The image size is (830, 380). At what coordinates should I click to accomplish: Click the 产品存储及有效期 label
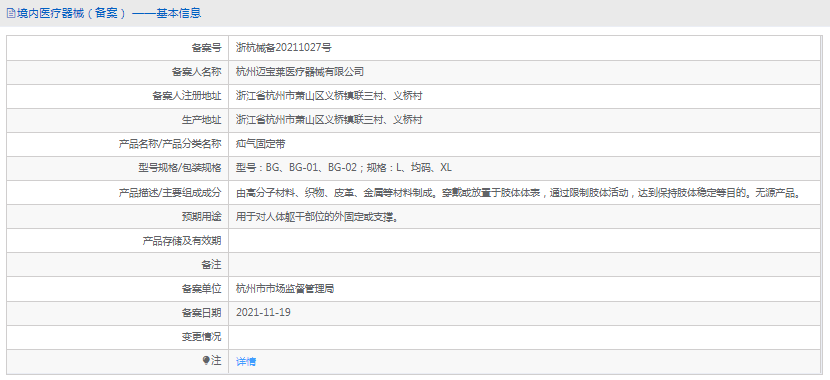pyautogui.click(x=182, y=241)
